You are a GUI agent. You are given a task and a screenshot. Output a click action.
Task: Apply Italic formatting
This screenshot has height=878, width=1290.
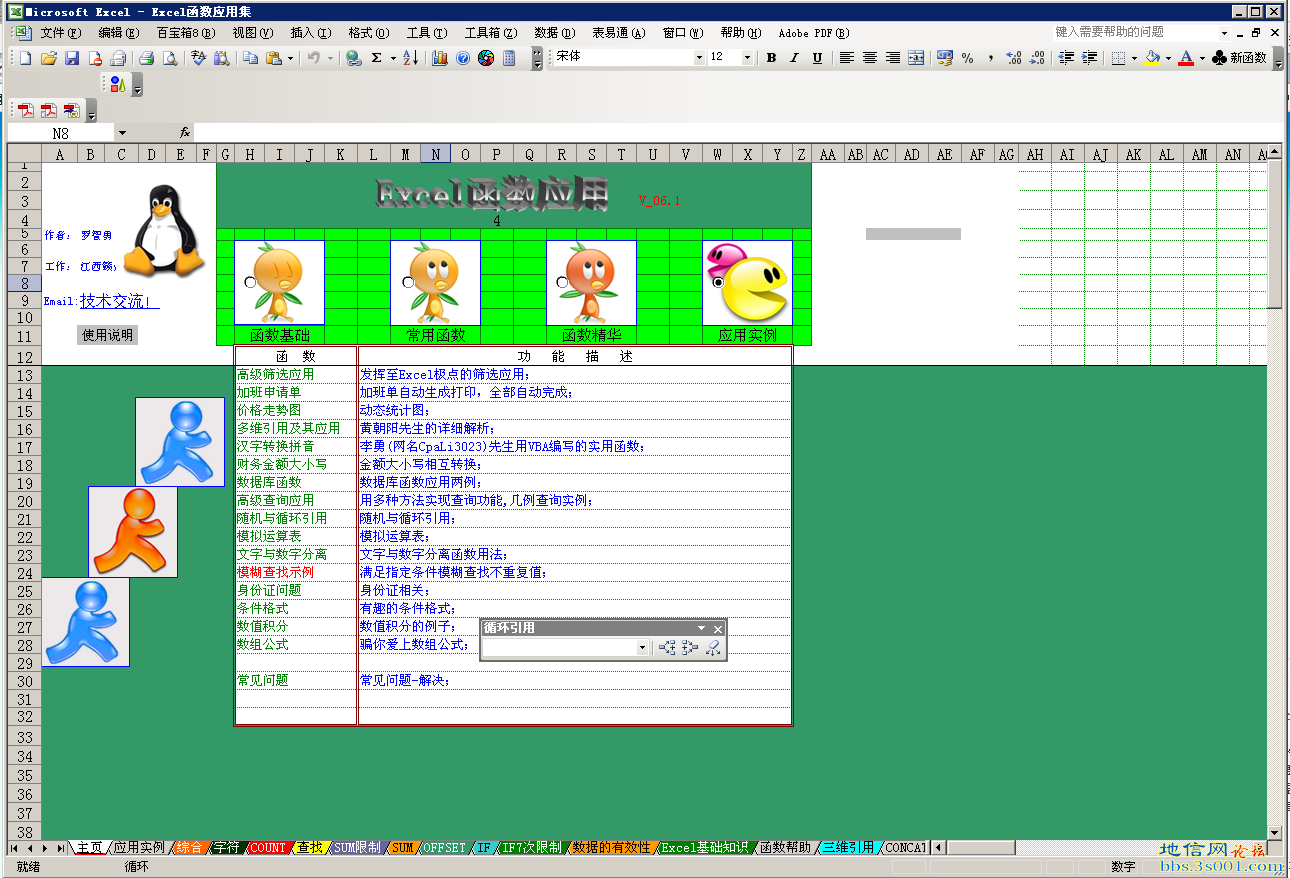pos(794,58)
